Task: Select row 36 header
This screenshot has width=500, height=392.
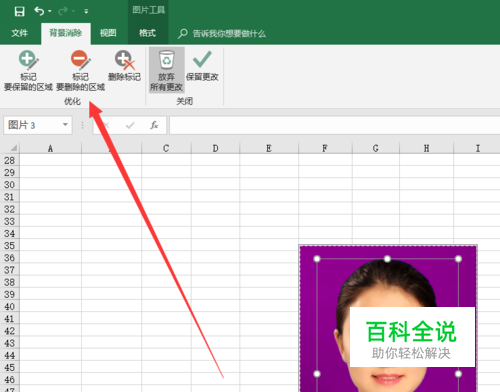Action: tap(10, 258)
